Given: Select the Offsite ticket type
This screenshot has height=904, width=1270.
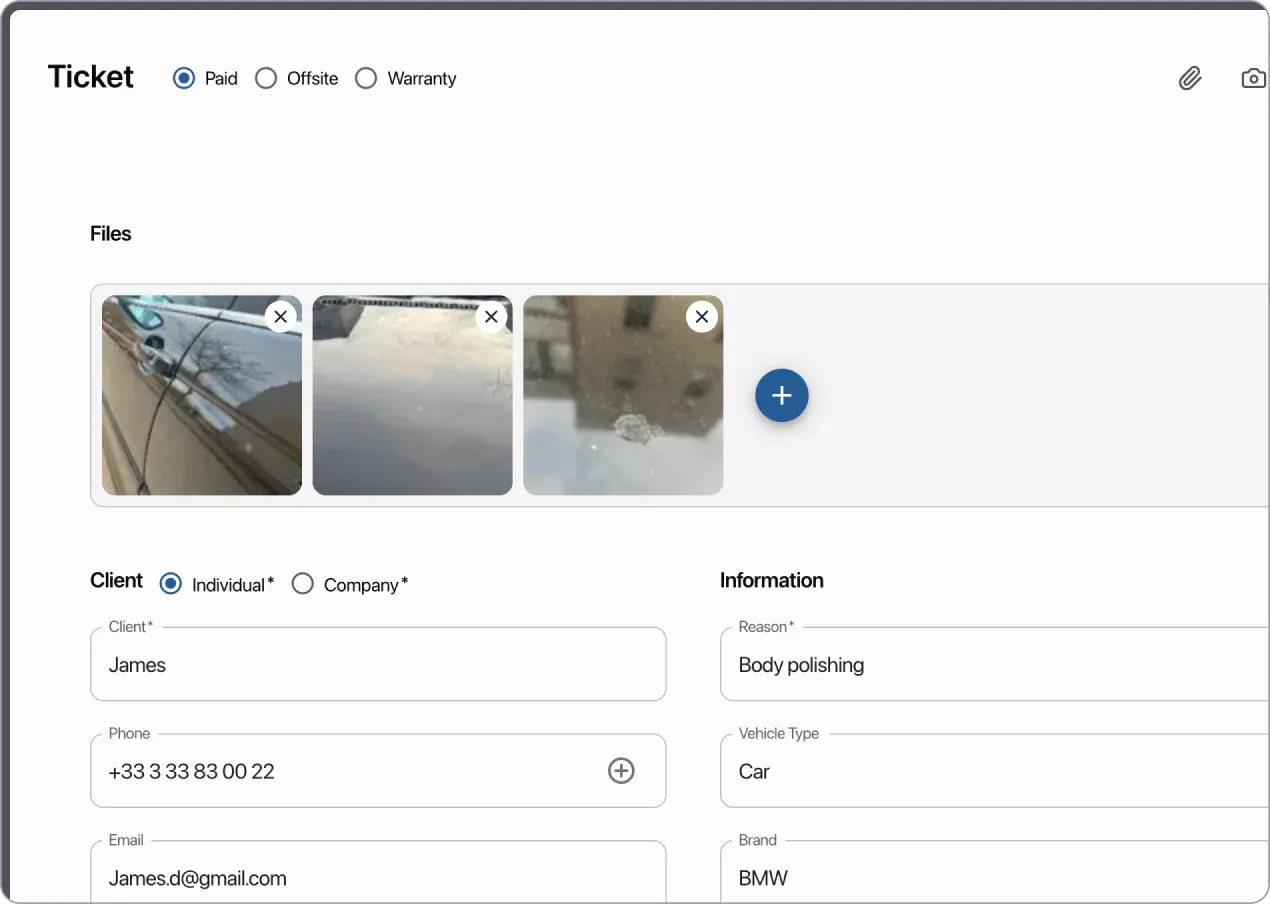Looking at the screenshot, I should point(266,77).
